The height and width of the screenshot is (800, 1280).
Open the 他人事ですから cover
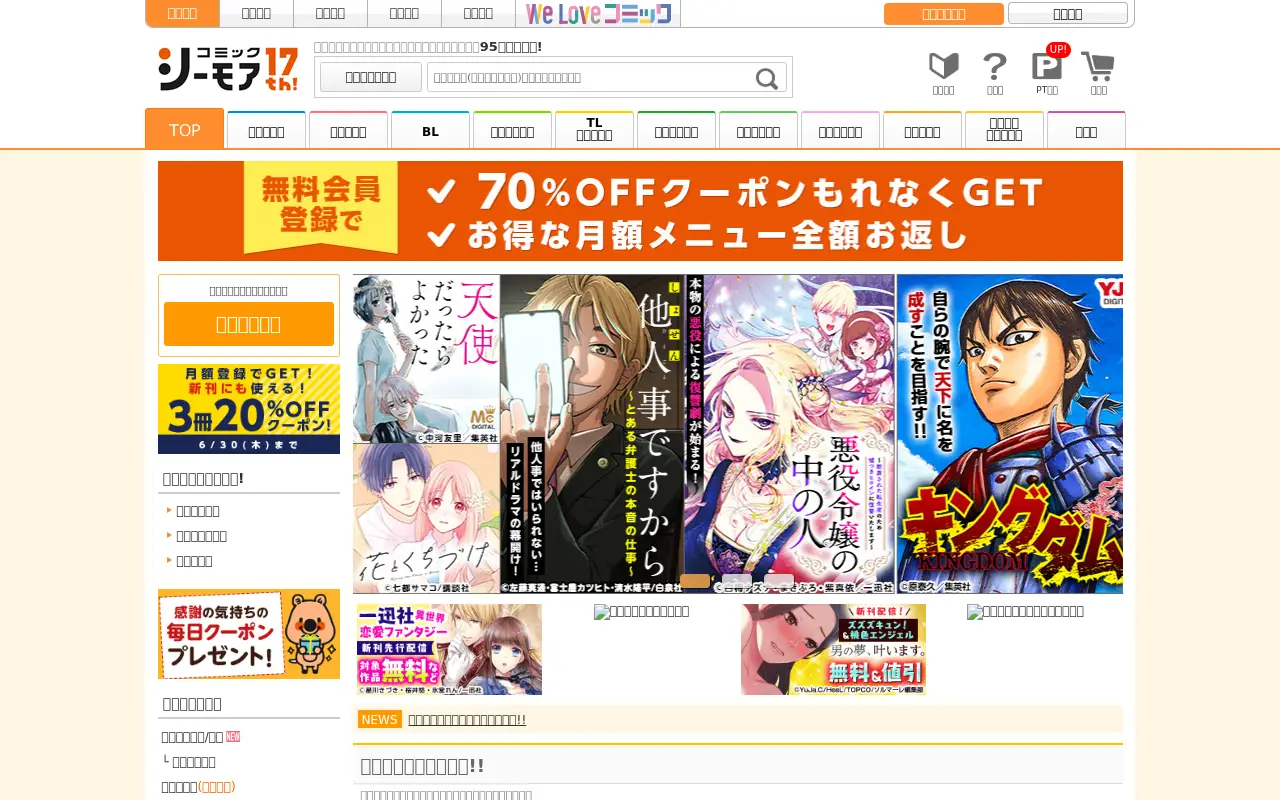tap(593, 434)
